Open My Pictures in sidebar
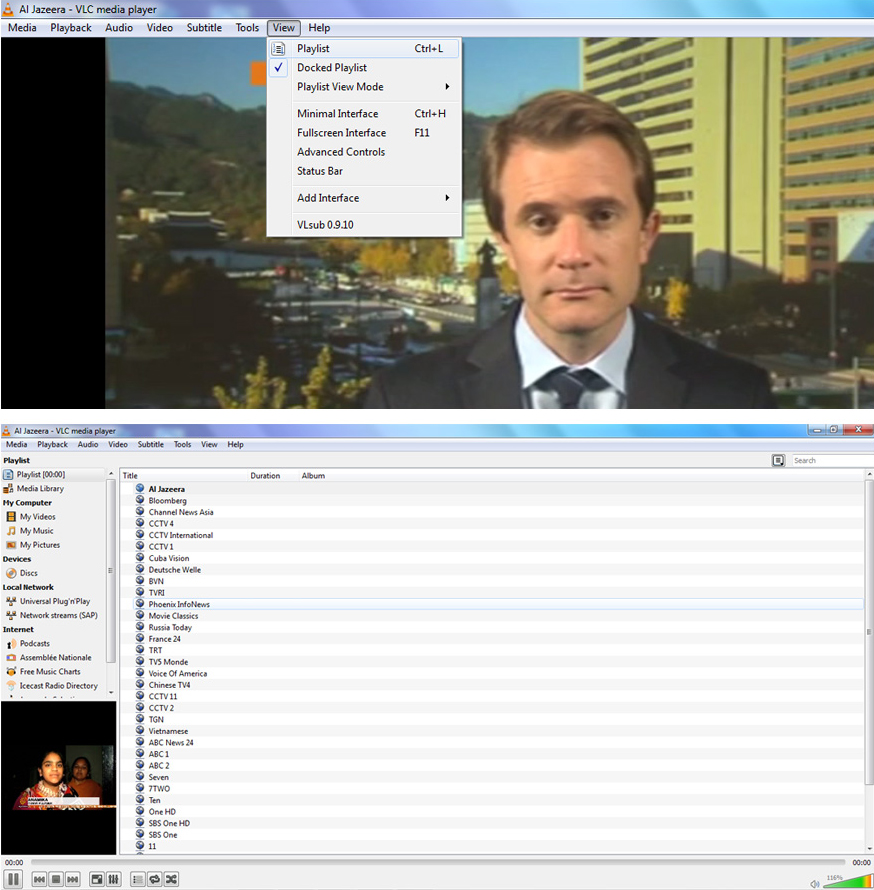Viewport: 874px width, 890px height. (x=40, y=545)
